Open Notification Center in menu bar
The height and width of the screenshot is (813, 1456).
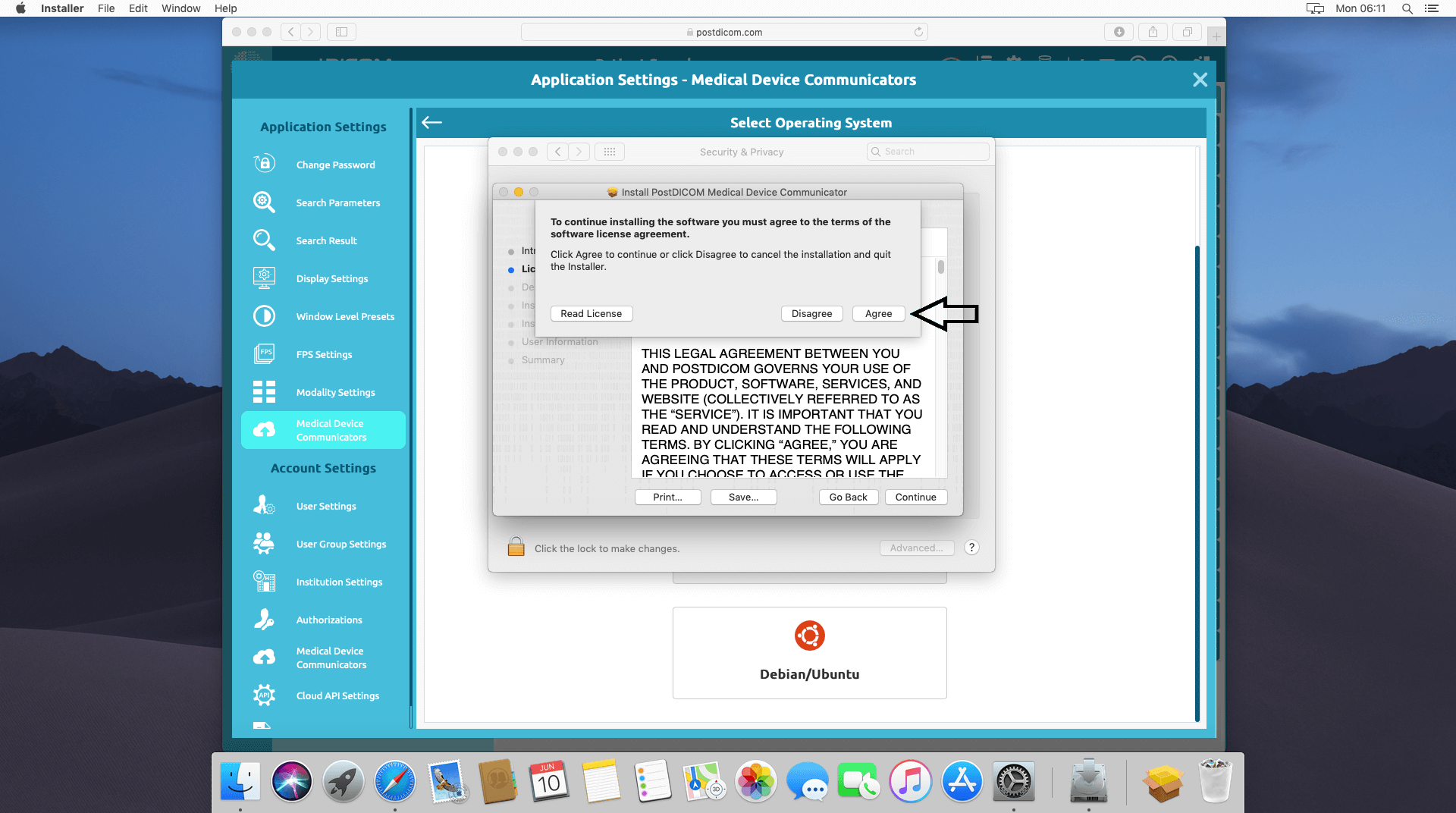point(1432,8)
